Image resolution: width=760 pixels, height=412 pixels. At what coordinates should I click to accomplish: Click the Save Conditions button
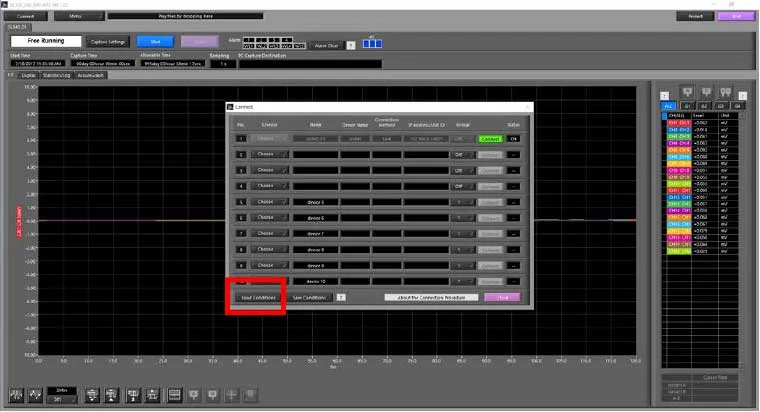(310, 297)
